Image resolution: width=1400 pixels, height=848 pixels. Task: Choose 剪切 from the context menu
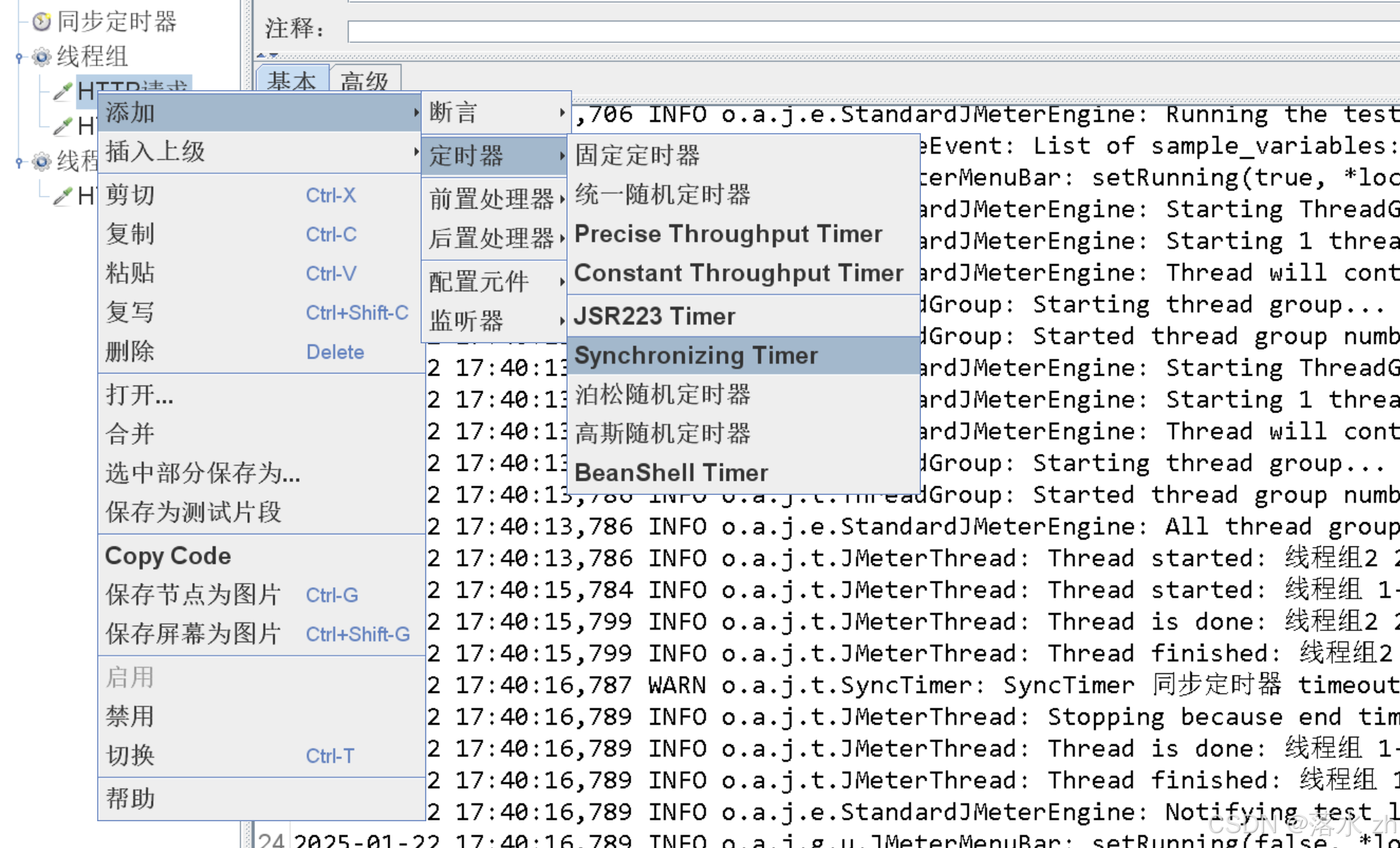(x=260, y=195)
